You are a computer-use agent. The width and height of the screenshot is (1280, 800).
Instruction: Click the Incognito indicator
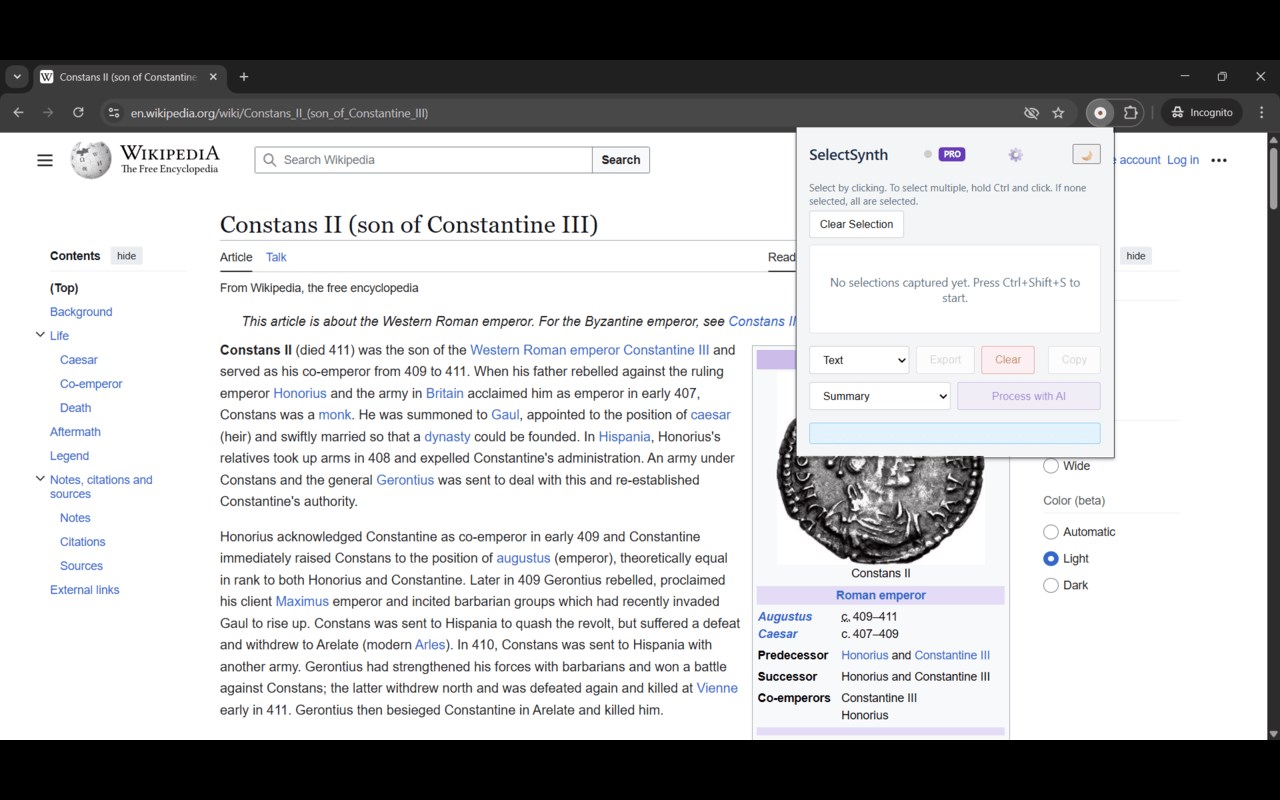(x=1202, y=113)
